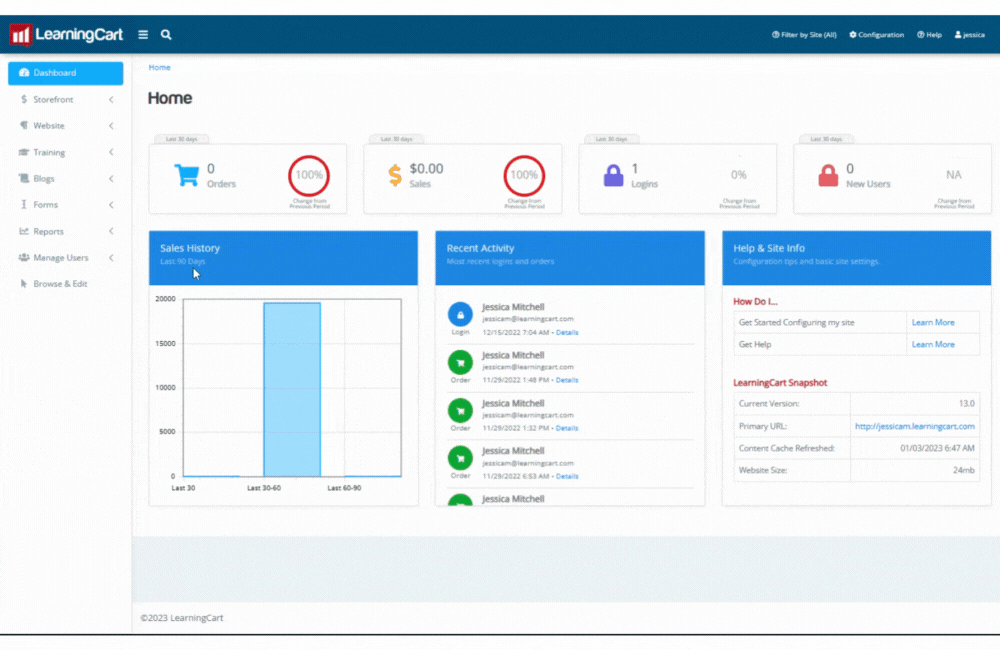This screenshot has width=1000, height=650.
Task: Click the Sales 100% change circle
Action: coord(524,175)
